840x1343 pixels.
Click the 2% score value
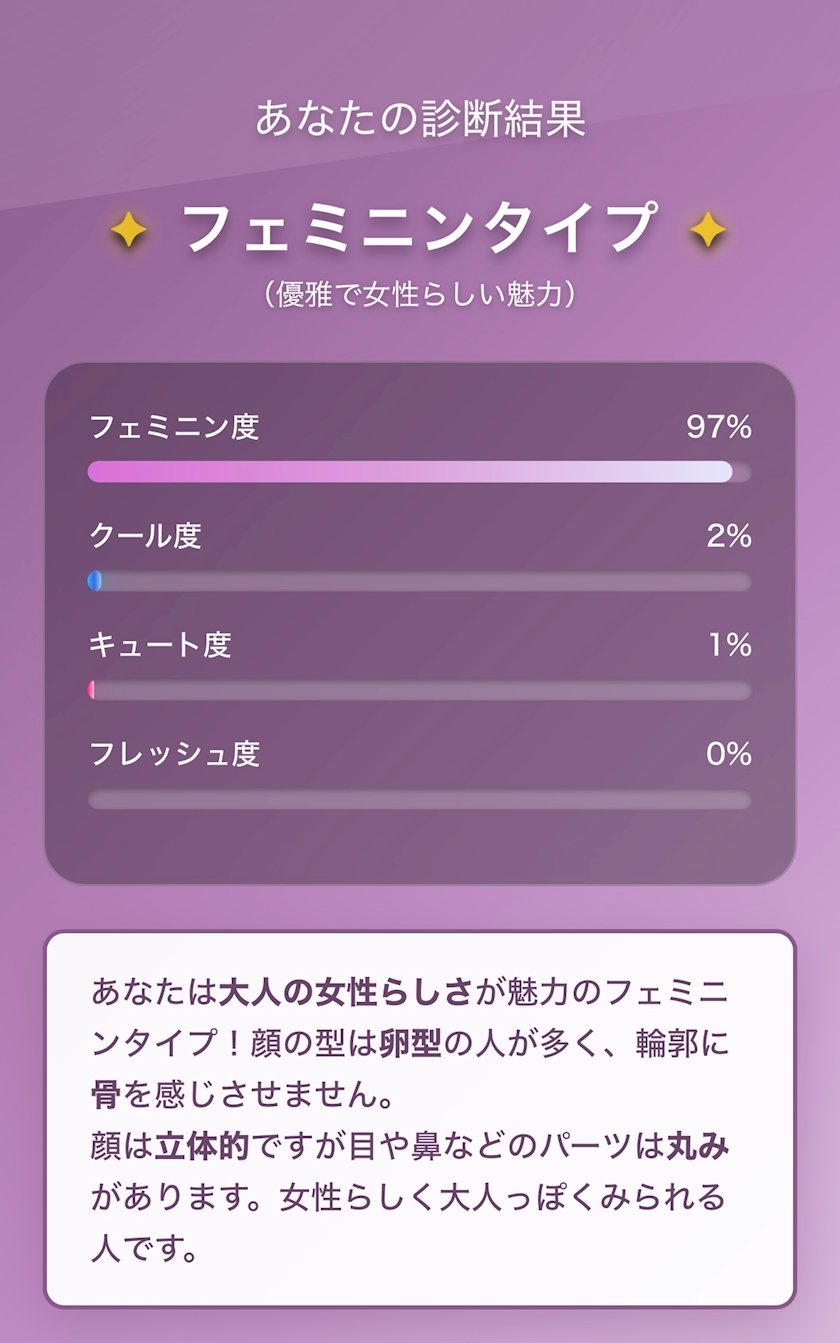(x=728, y=536)
